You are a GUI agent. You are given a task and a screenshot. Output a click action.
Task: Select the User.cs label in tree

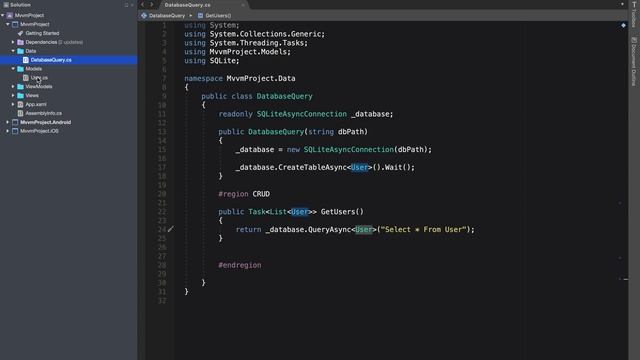(39, 78)
